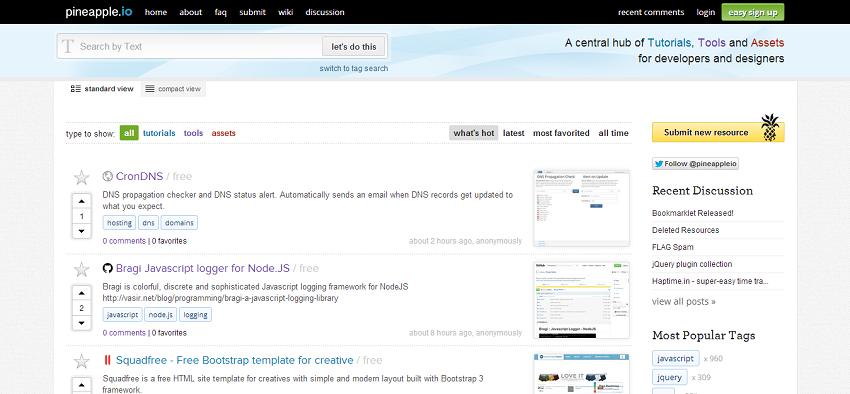Upvote CronDNS with the up arrow

click(x=81, y=202)
